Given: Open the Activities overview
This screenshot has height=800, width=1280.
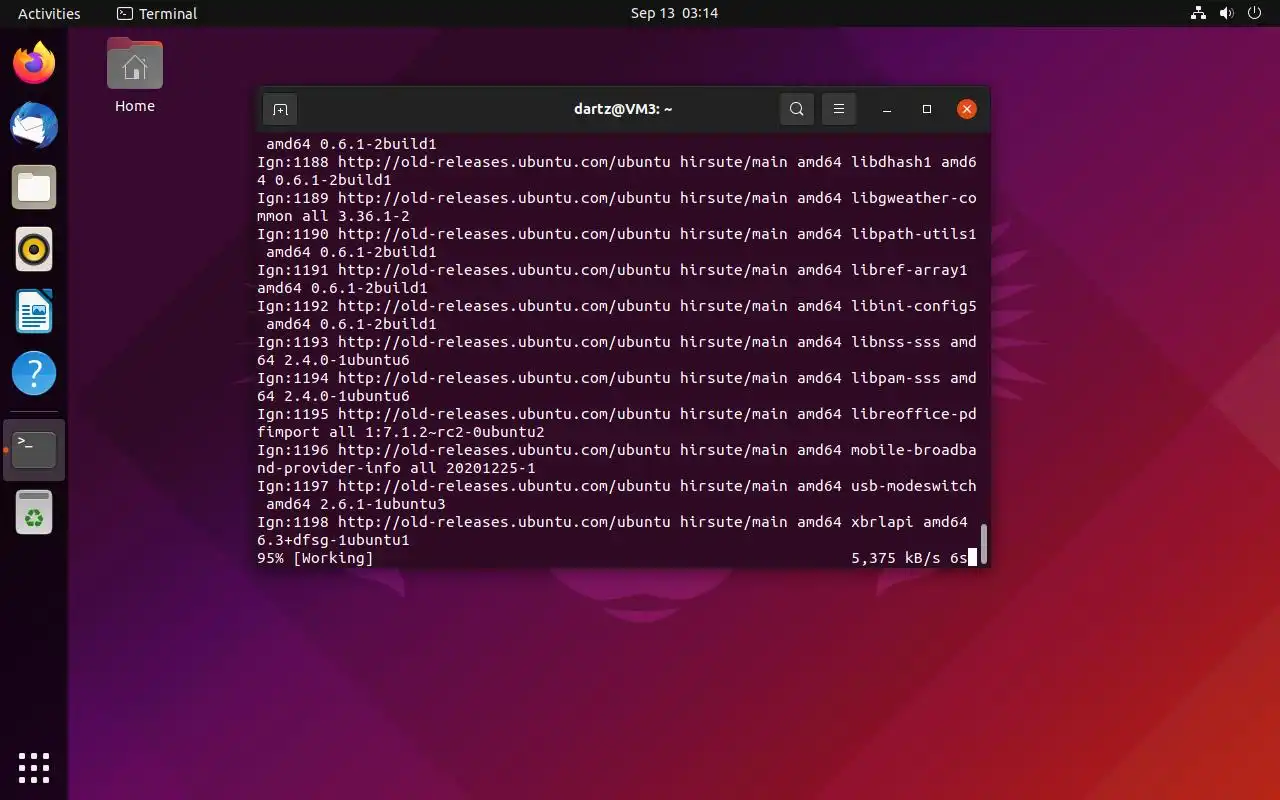Looking at the screenshot, I should (x=49, y=13).
